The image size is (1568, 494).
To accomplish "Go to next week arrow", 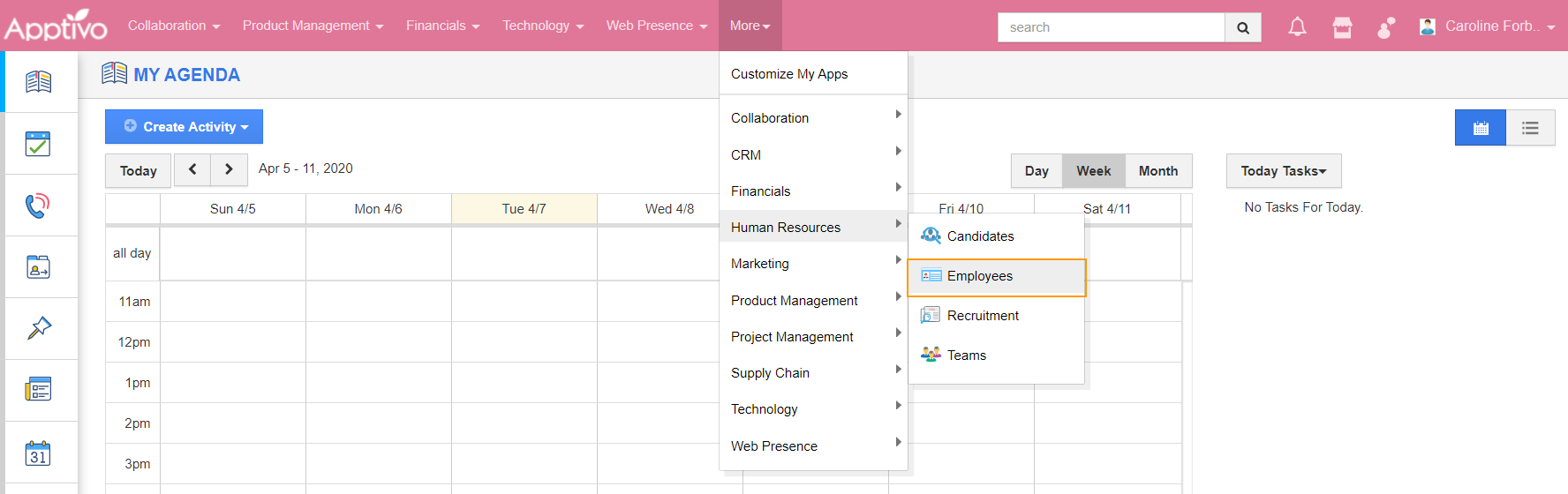I will coord(230,169).
